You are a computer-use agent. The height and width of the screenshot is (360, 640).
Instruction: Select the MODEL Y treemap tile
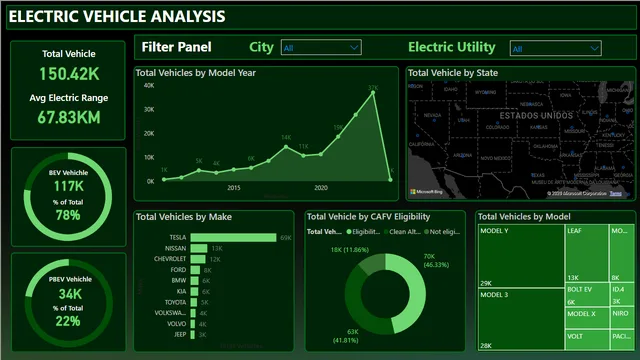(521, 256)
